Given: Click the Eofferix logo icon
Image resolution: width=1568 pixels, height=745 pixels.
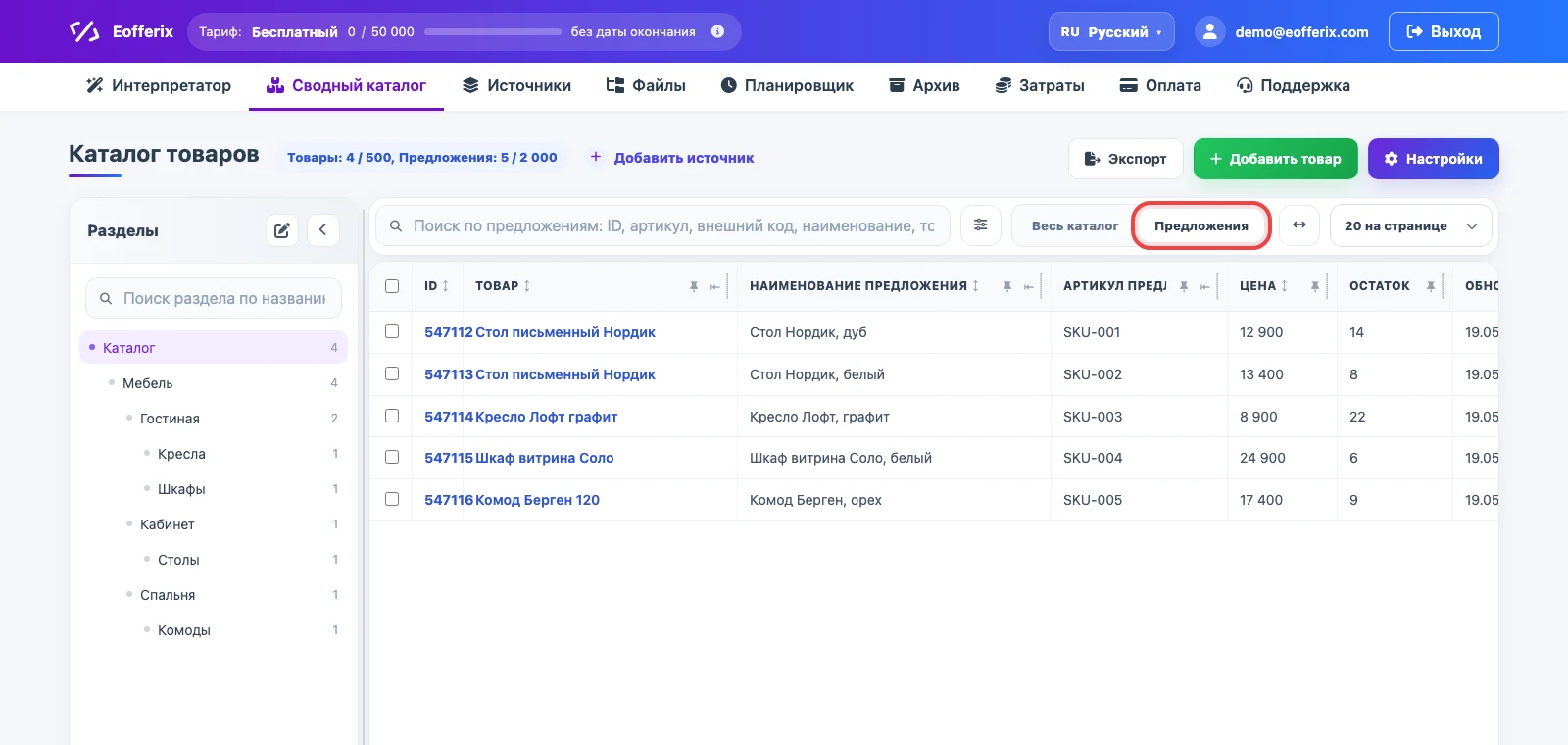Looking at the screenshot, I should click(x=84, y=31).
